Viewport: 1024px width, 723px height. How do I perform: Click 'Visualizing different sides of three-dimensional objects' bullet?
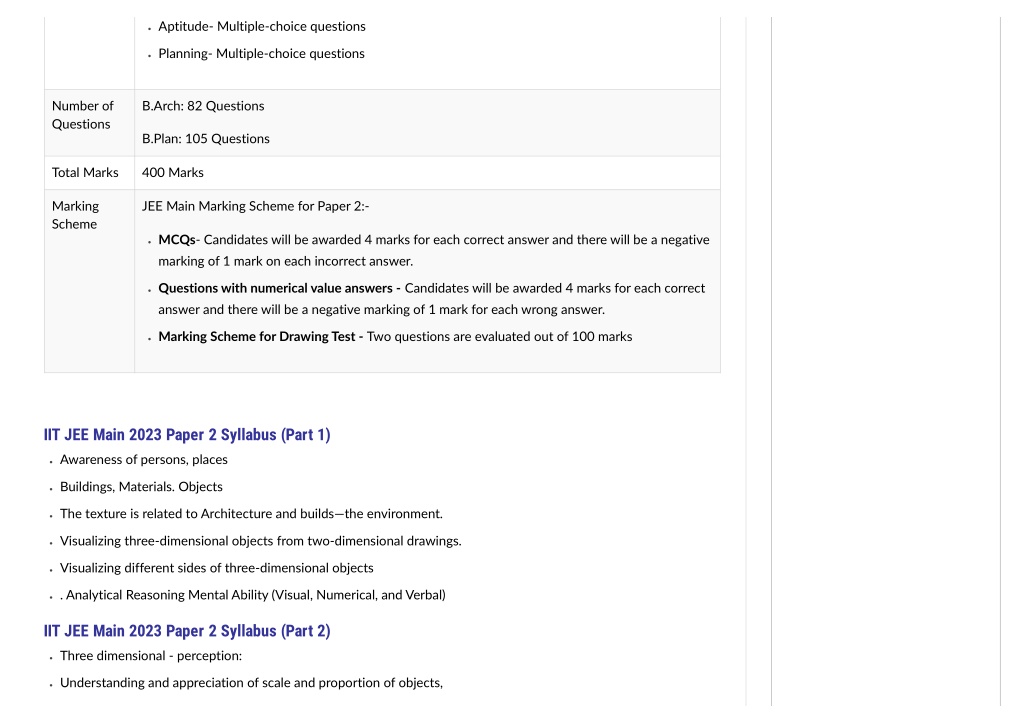pos(217,568)
